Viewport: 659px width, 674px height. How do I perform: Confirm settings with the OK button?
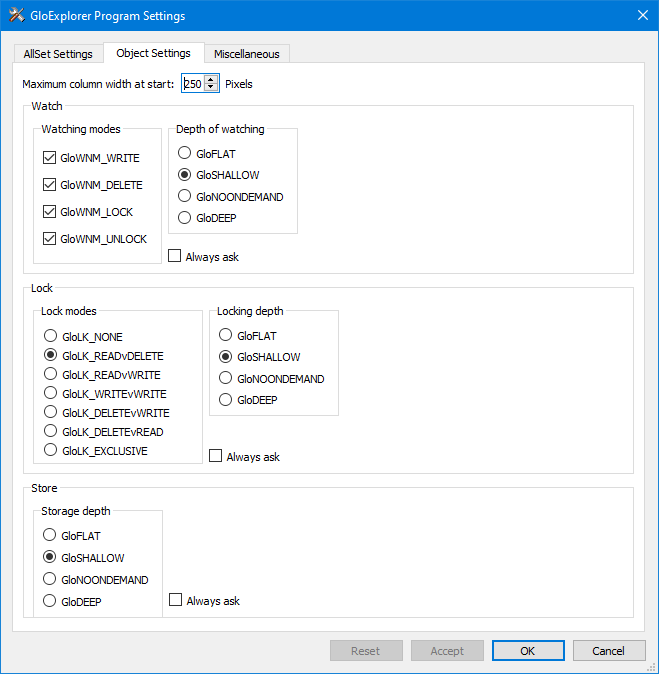point(528,651)
